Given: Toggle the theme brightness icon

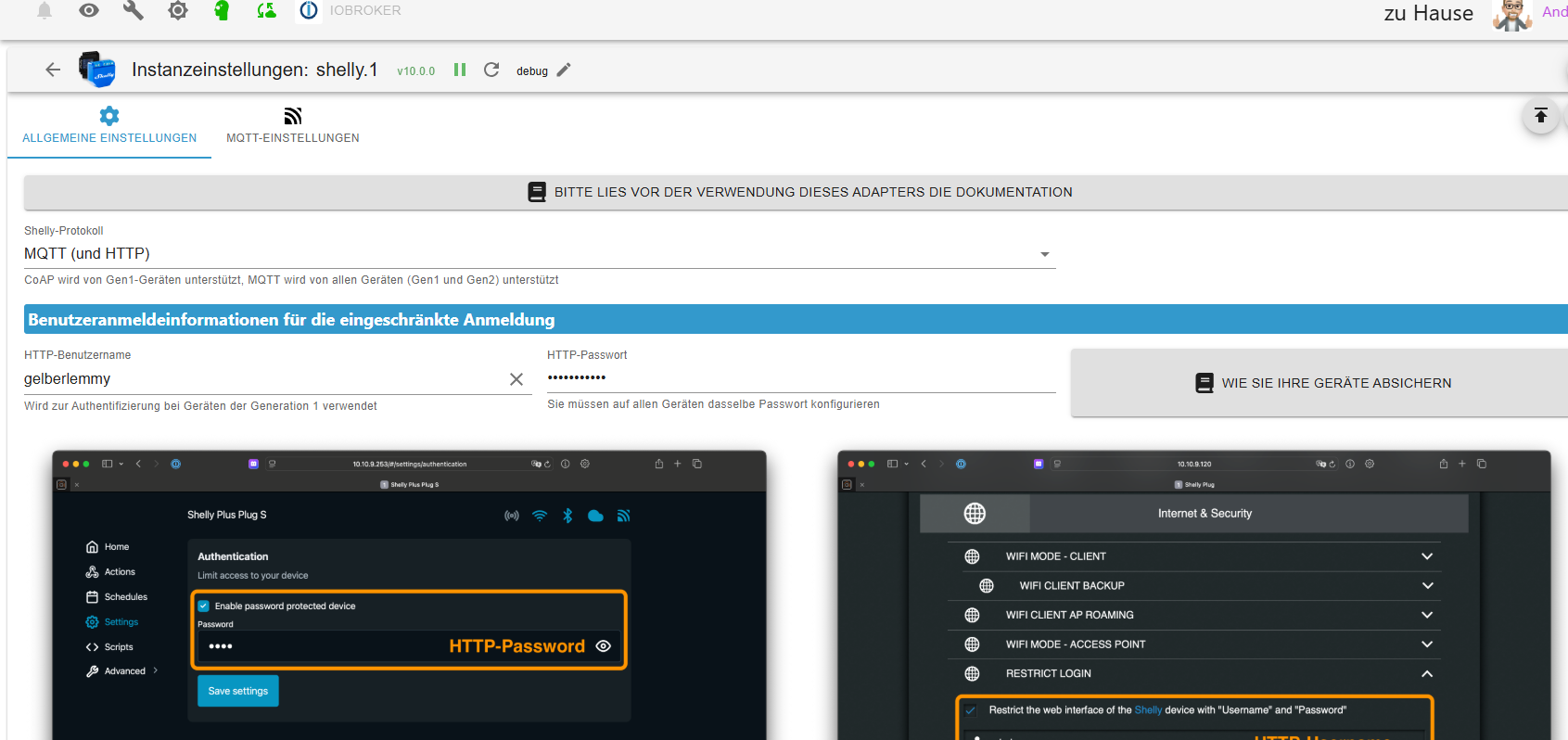Looking at the screenshot, I should tap(178, 10).
